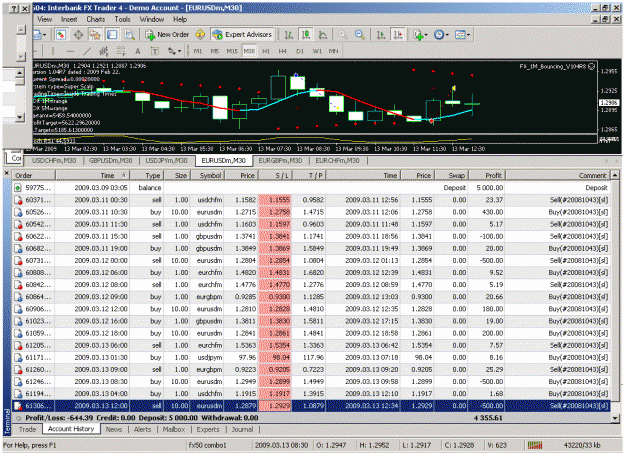Sort history by Symbol column header
Screen dimensions: 625x453
207,175
